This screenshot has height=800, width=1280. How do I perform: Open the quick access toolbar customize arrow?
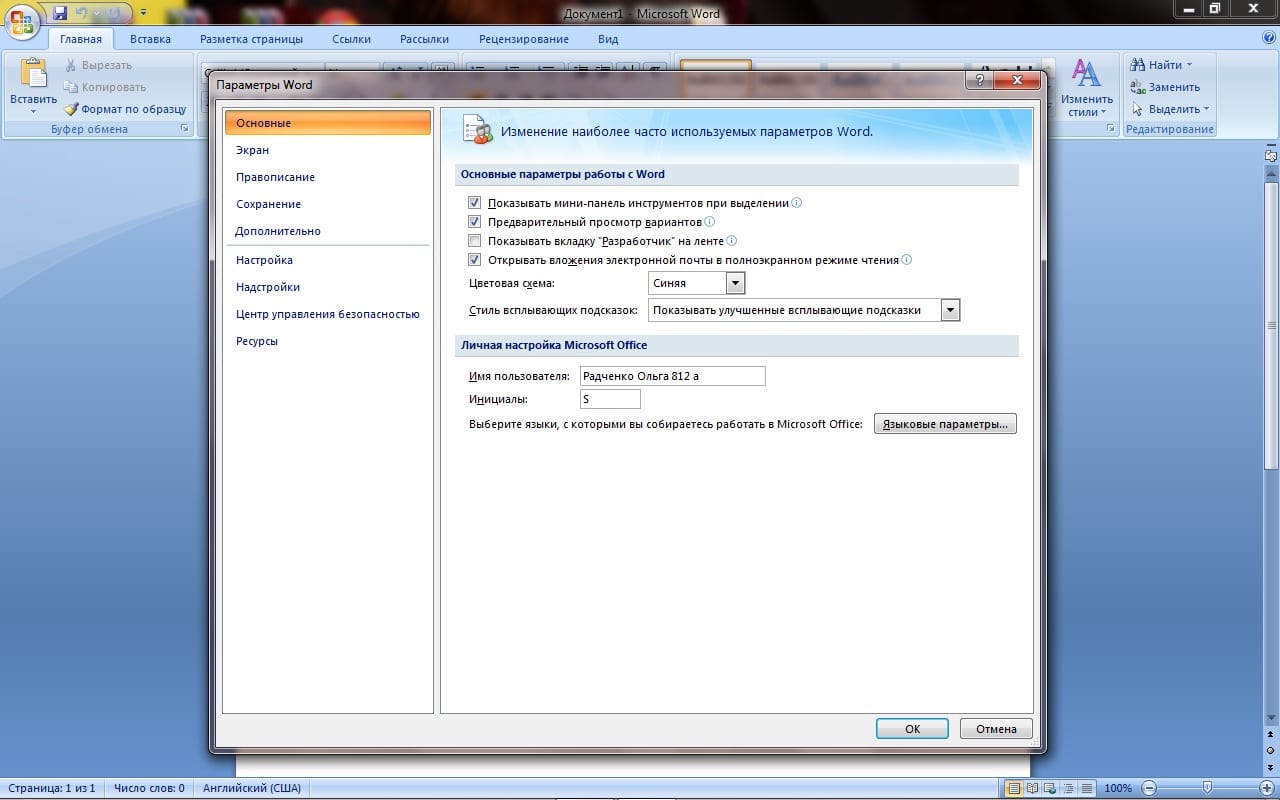[143, 14]
